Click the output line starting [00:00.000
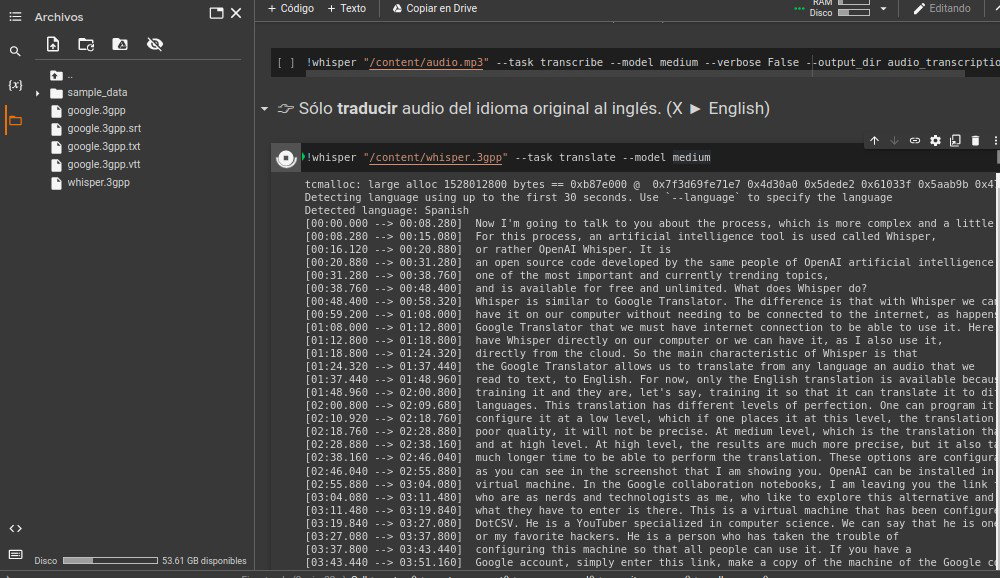1000x578 pixels. 649,223
